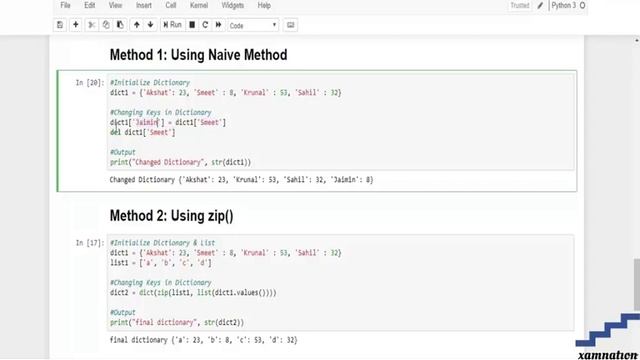Screen dimensions: 640x360
Task: Click the pencil edit mode icon
Action: pos(540,5)
